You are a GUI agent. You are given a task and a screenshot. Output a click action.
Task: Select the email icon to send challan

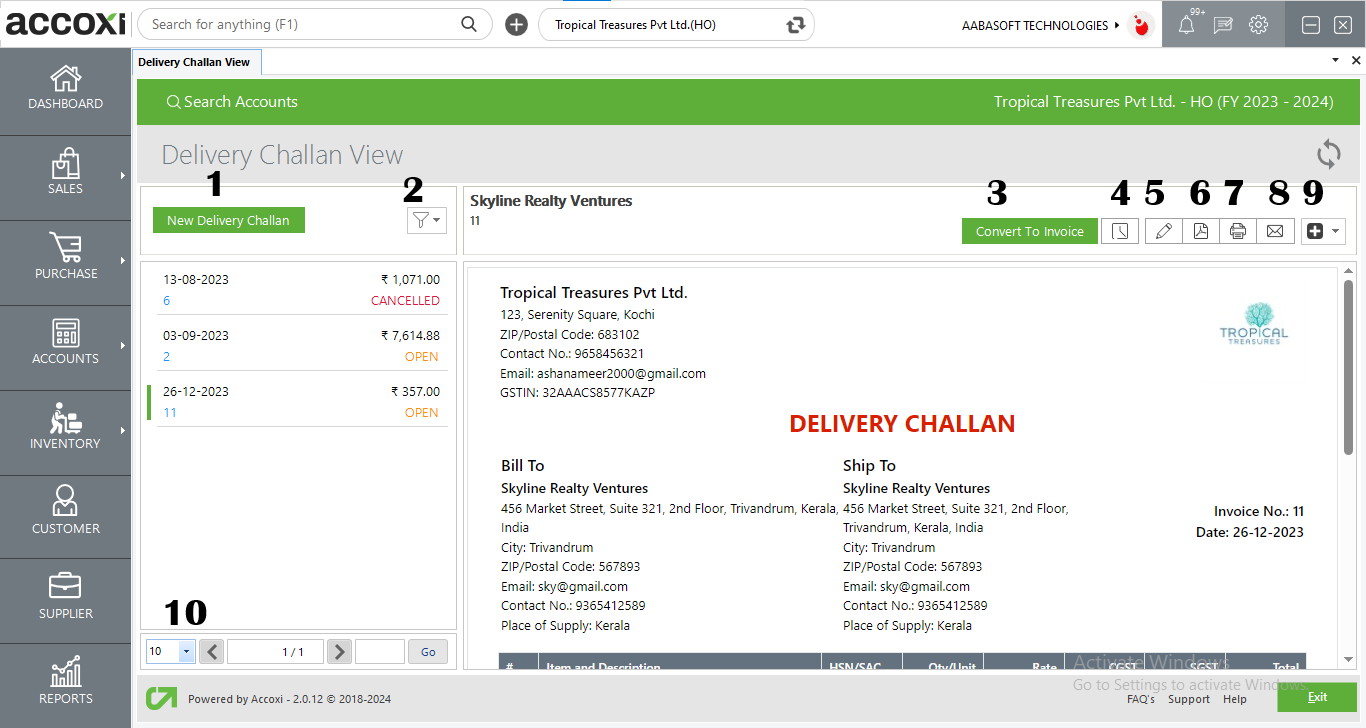click(x=1275, y=230)
